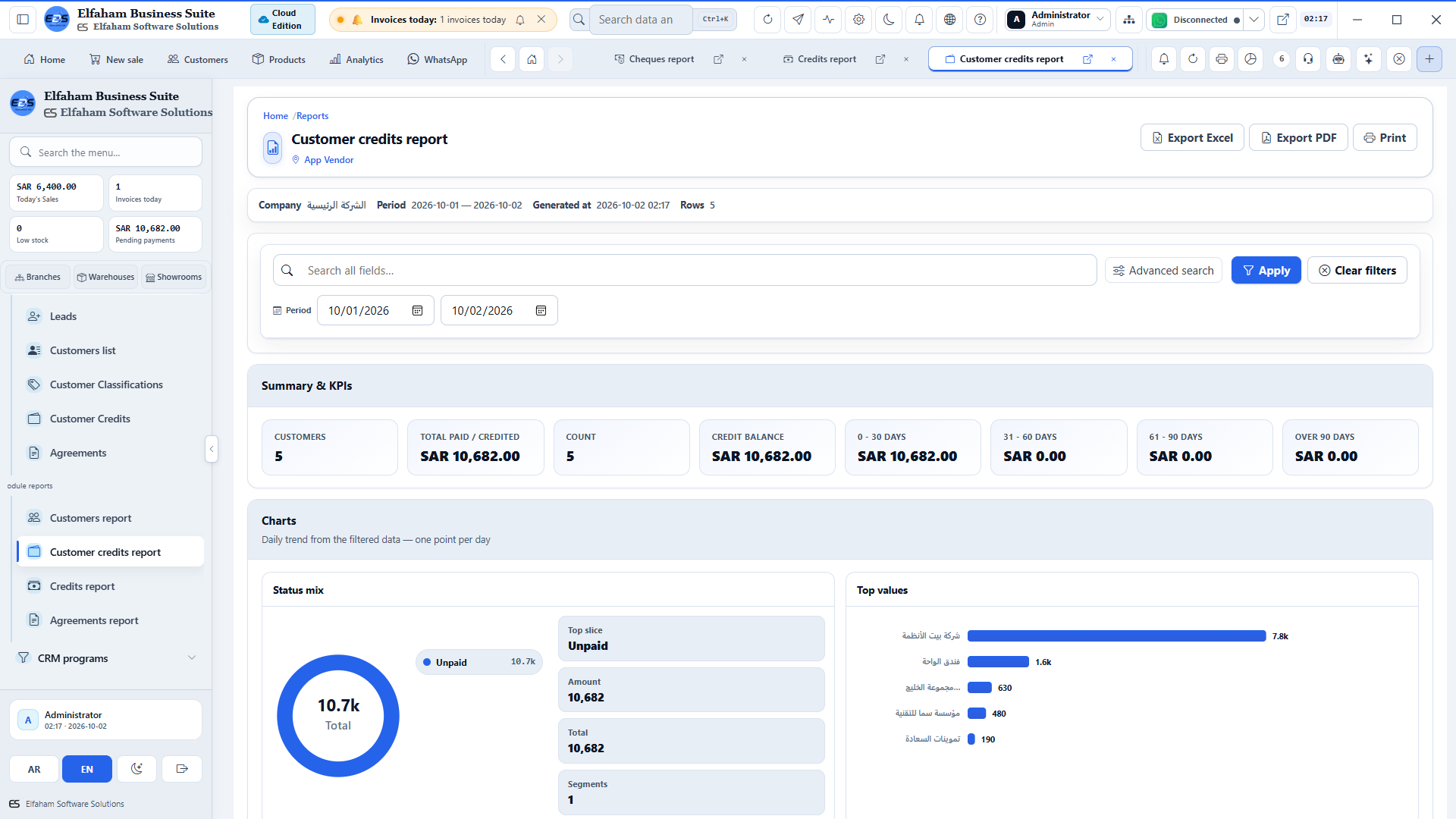The width and height of the screenshot is (1456, 819).
Task: Expand the CRM programs section
Action: [x=106, y=658]
